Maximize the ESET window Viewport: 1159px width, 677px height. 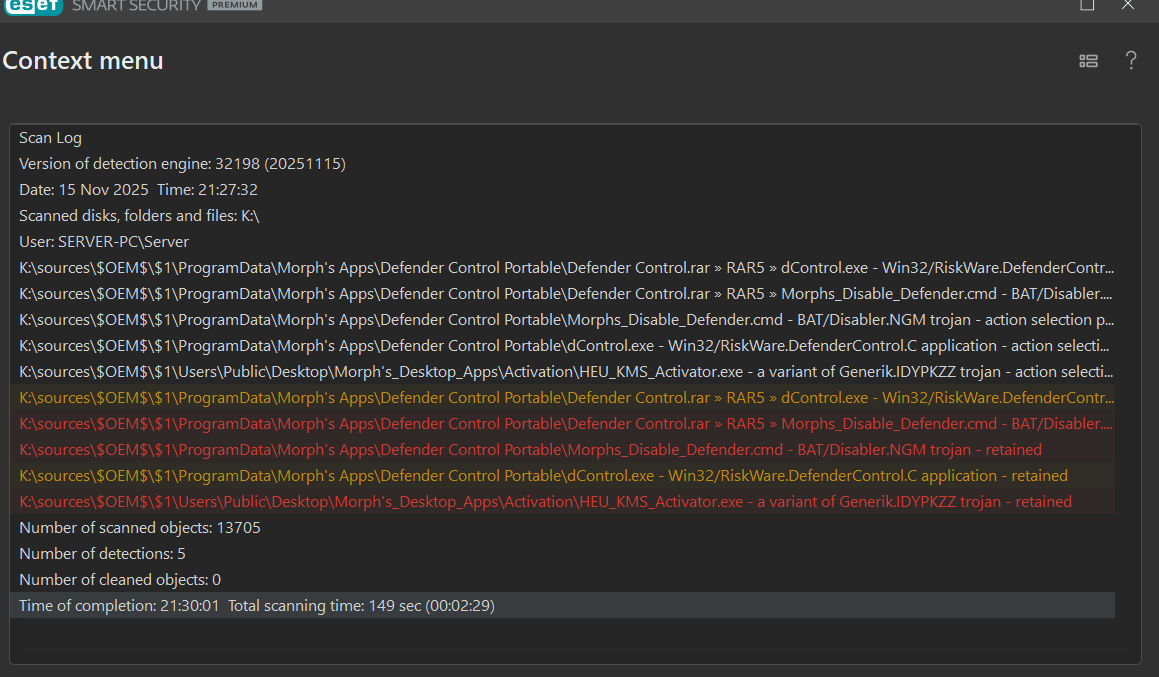click(x=1087, y=5)
